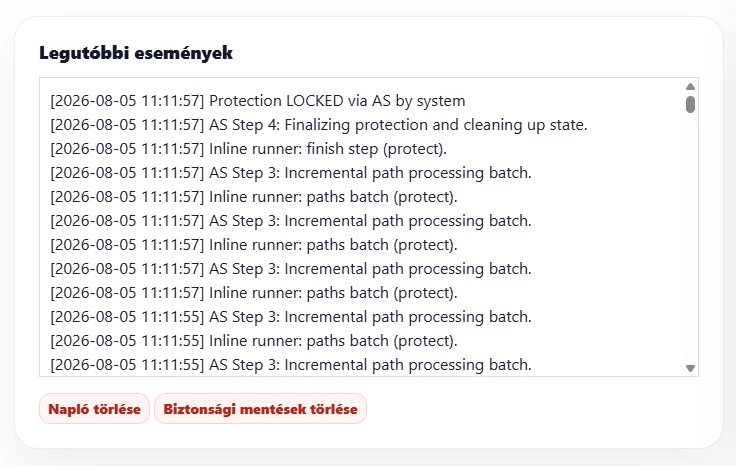This screenshot has width=736, height=466.
Task: Click the last visible AS Step 3 entry
Action: 291,365
